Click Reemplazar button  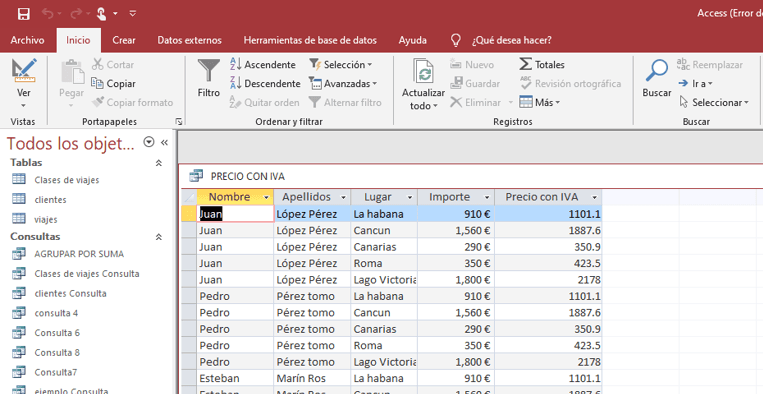point(710,64)
